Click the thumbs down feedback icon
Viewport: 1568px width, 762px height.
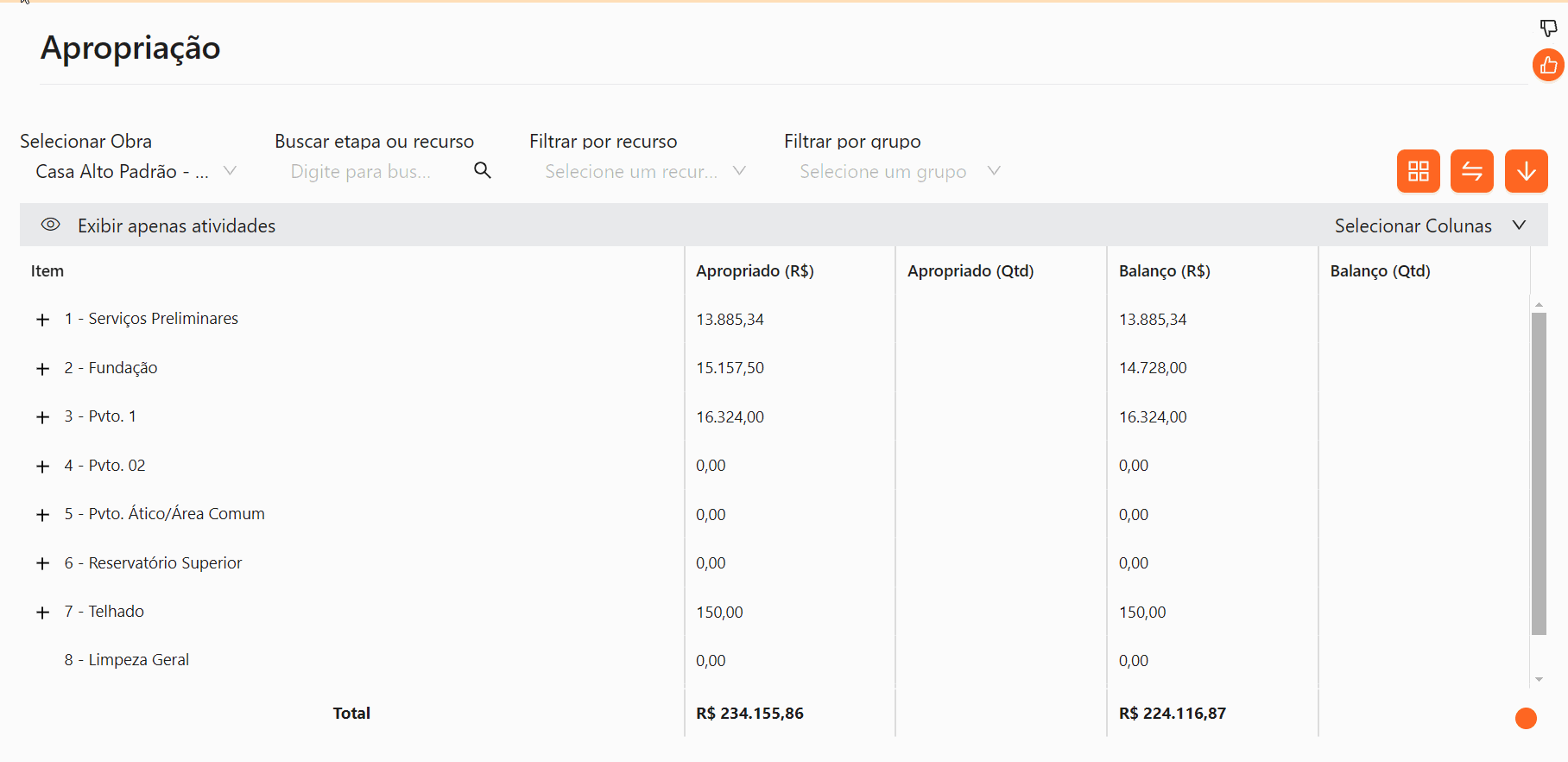(1548, 29)
